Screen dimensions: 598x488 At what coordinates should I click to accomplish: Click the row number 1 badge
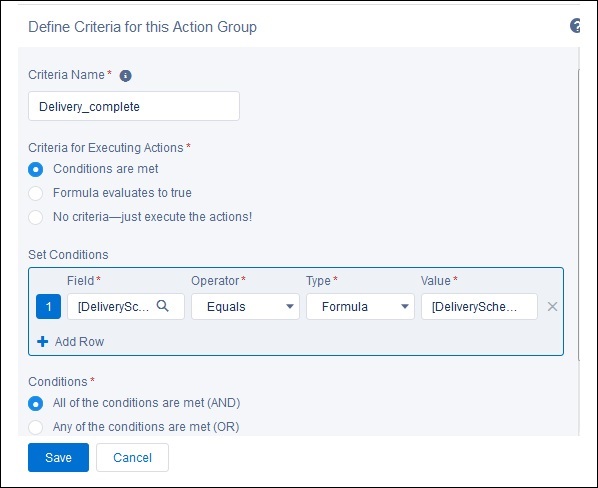[48, 307]
